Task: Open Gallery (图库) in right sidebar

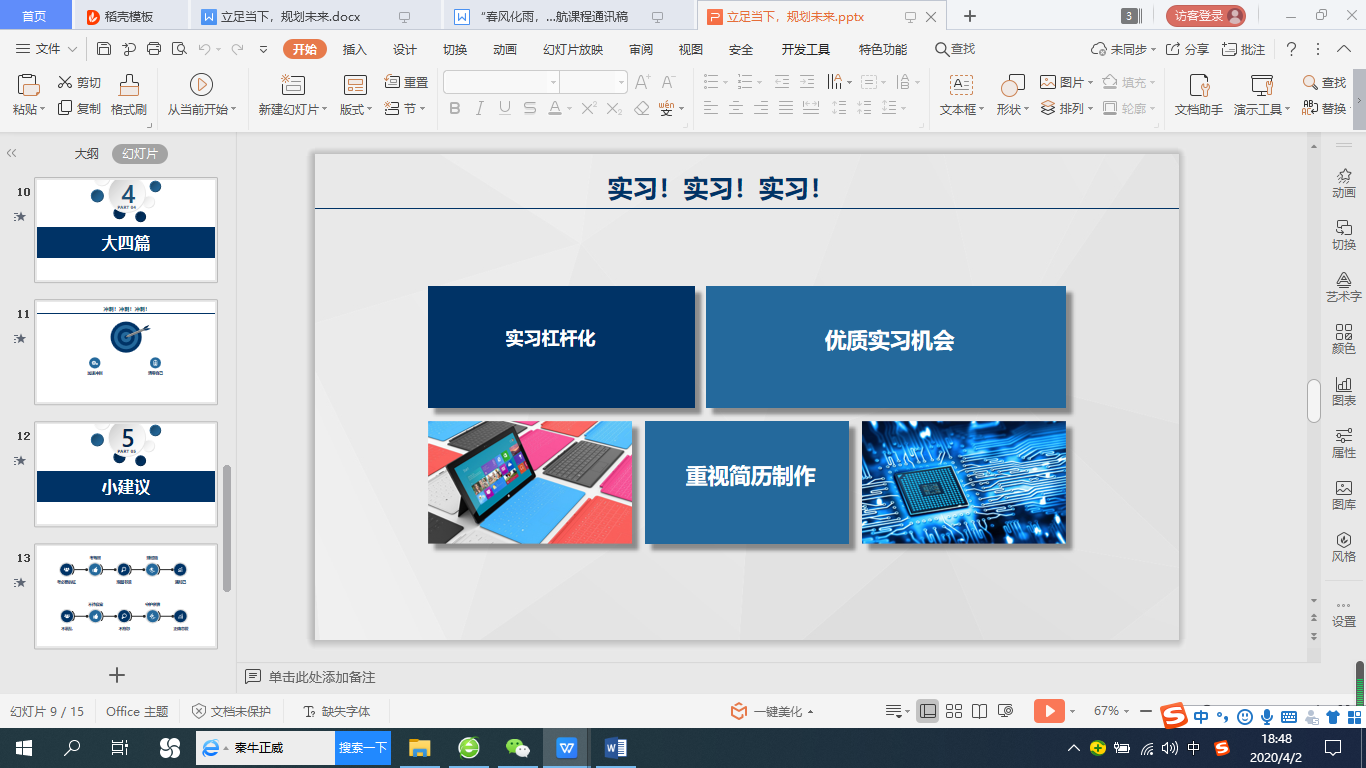Action: tap(1344, 494)
